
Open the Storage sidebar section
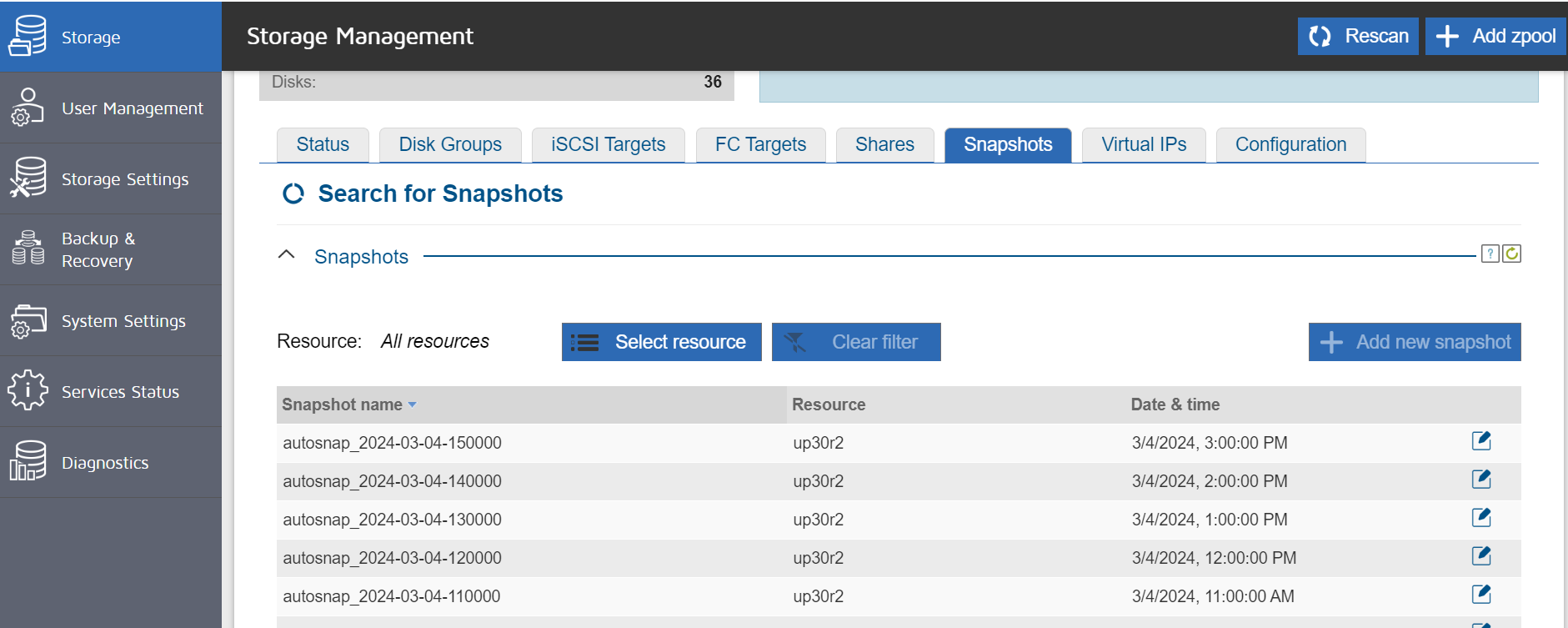click(x=111, y=37)
